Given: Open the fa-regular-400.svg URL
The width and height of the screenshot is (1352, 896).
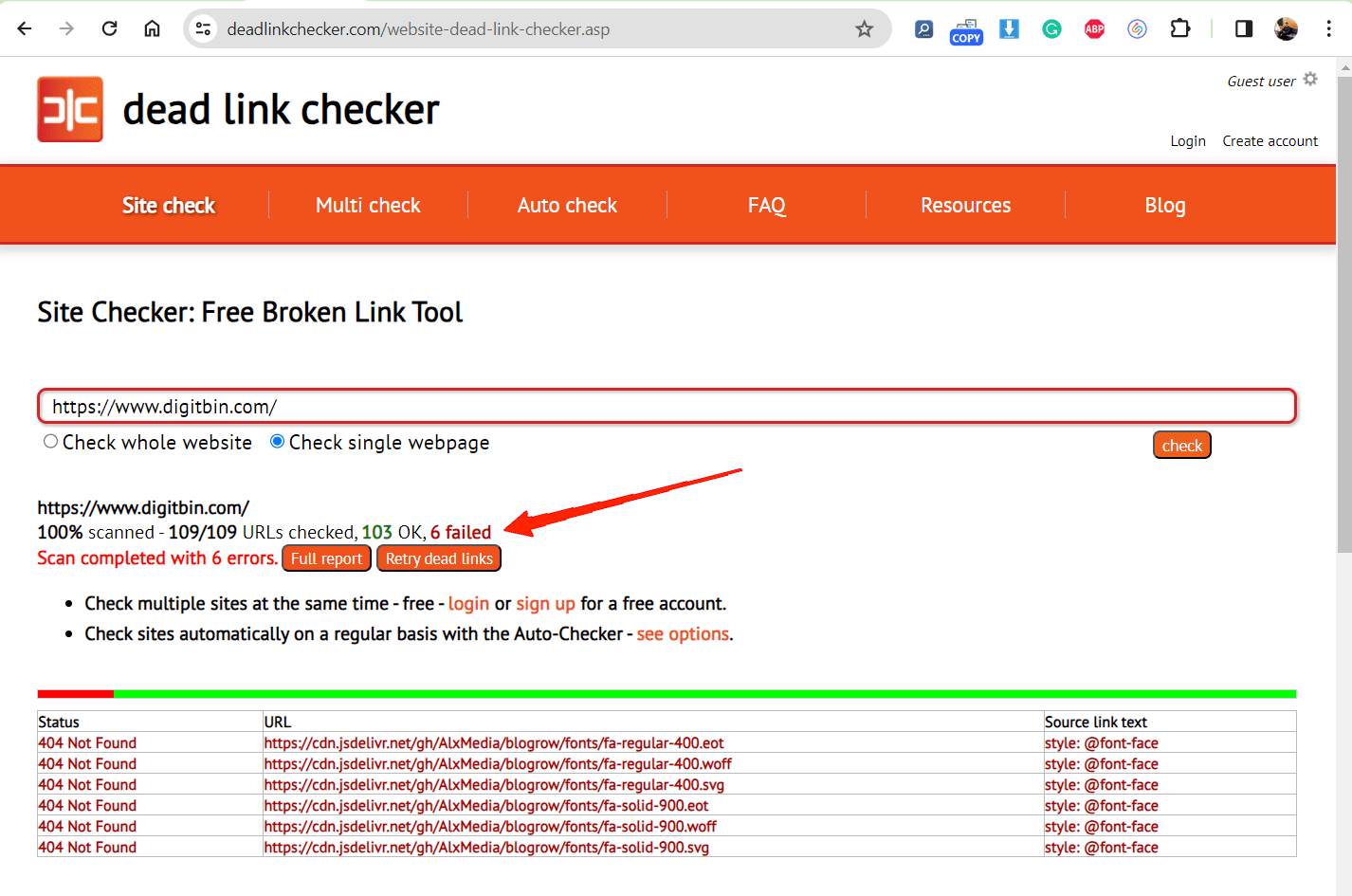Looking at the screenshot, I should pyautogui.click(x=494, y=785).
